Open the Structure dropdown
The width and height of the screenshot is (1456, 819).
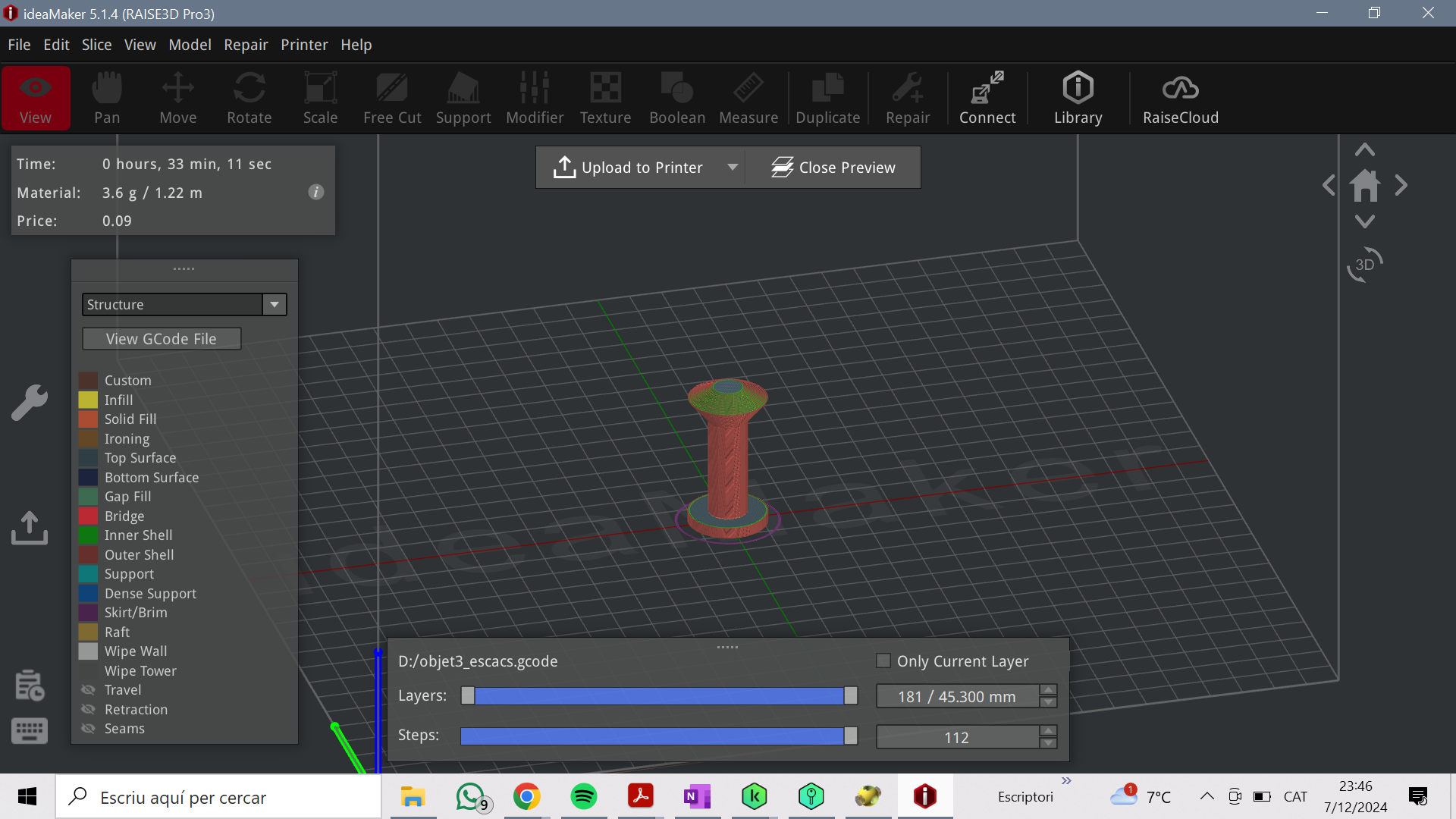coord(184,304)
